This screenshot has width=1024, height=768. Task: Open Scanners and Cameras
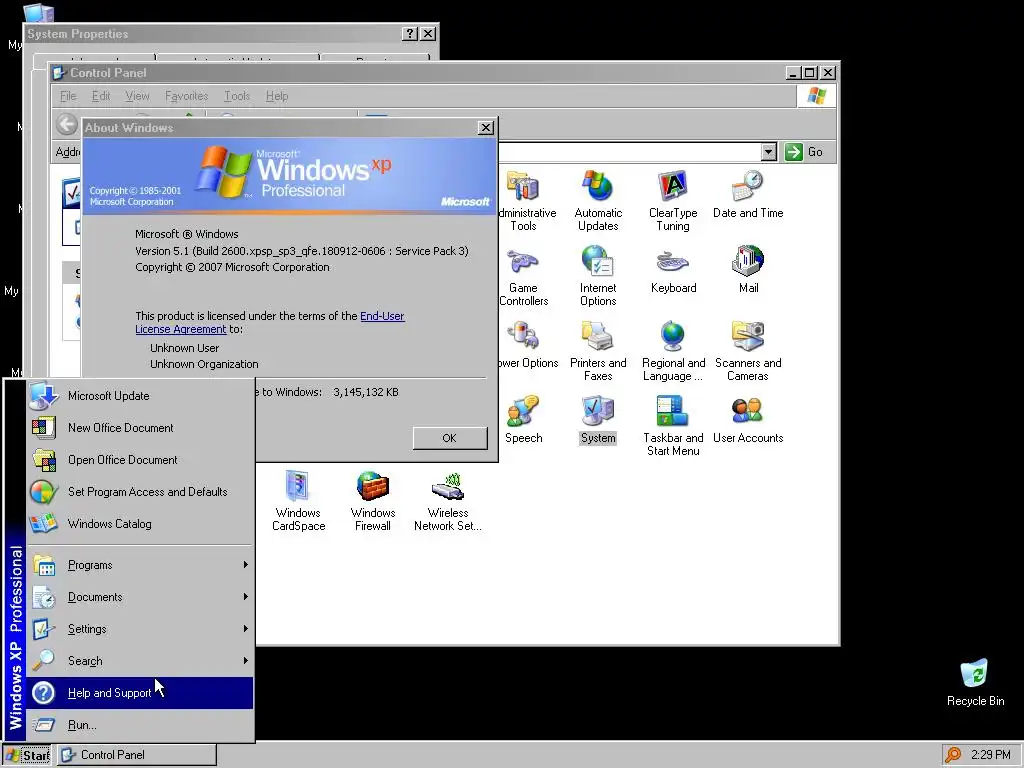pos(748,351)
